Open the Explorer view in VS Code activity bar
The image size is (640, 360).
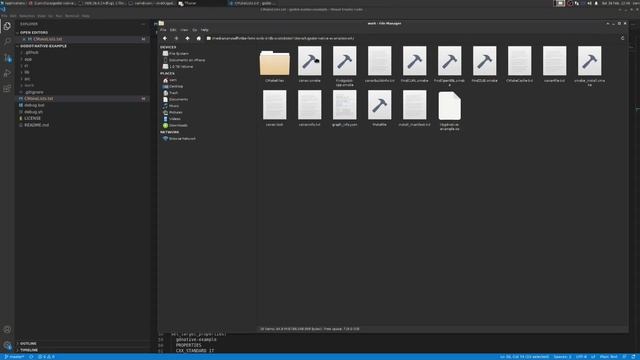pos(7,27)
